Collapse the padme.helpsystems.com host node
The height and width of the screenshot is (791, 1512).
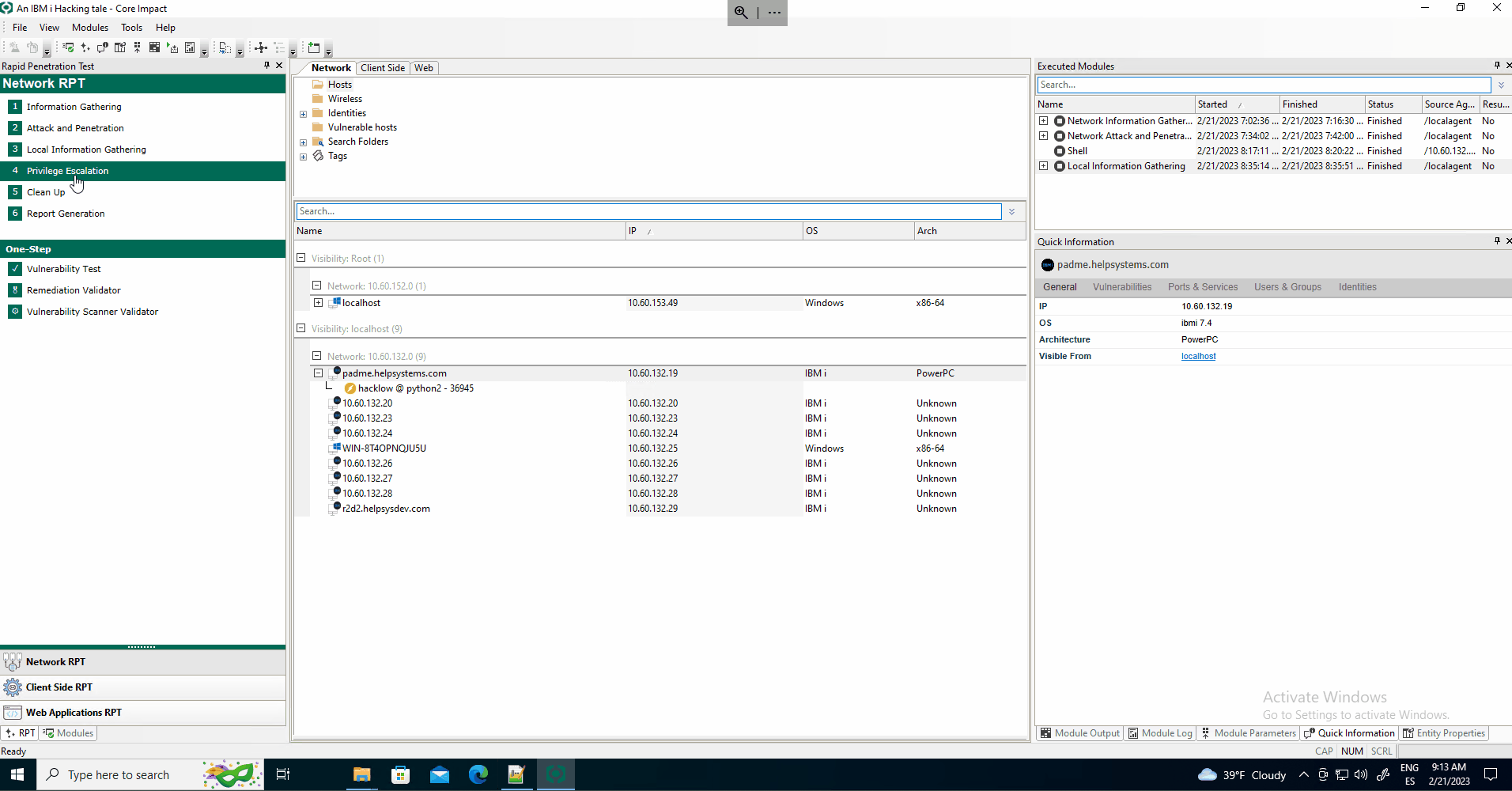(318, 373)
